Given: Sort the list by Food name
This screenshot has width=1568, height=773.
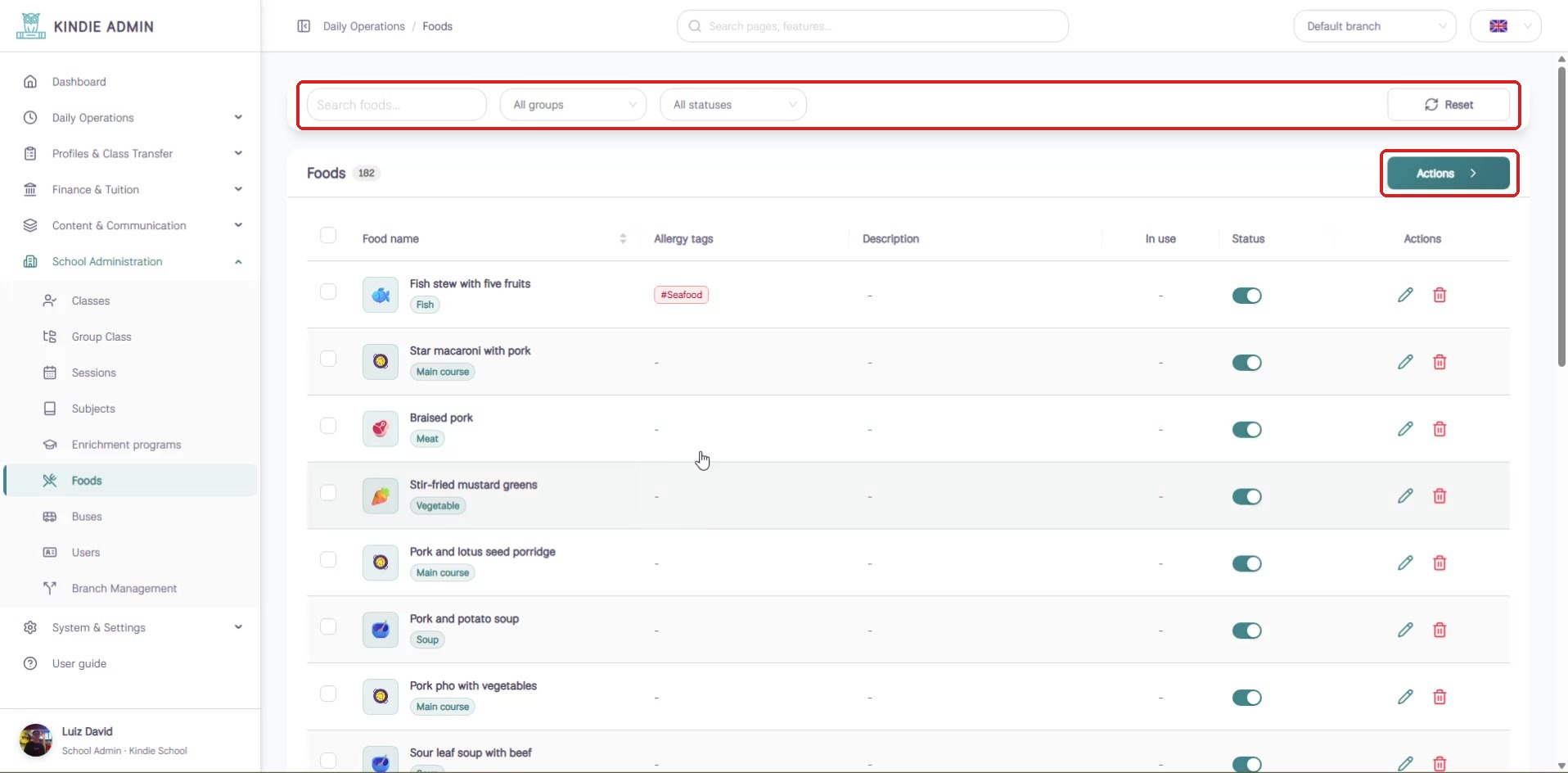Looking at the screenshot, I should point(623,238).
